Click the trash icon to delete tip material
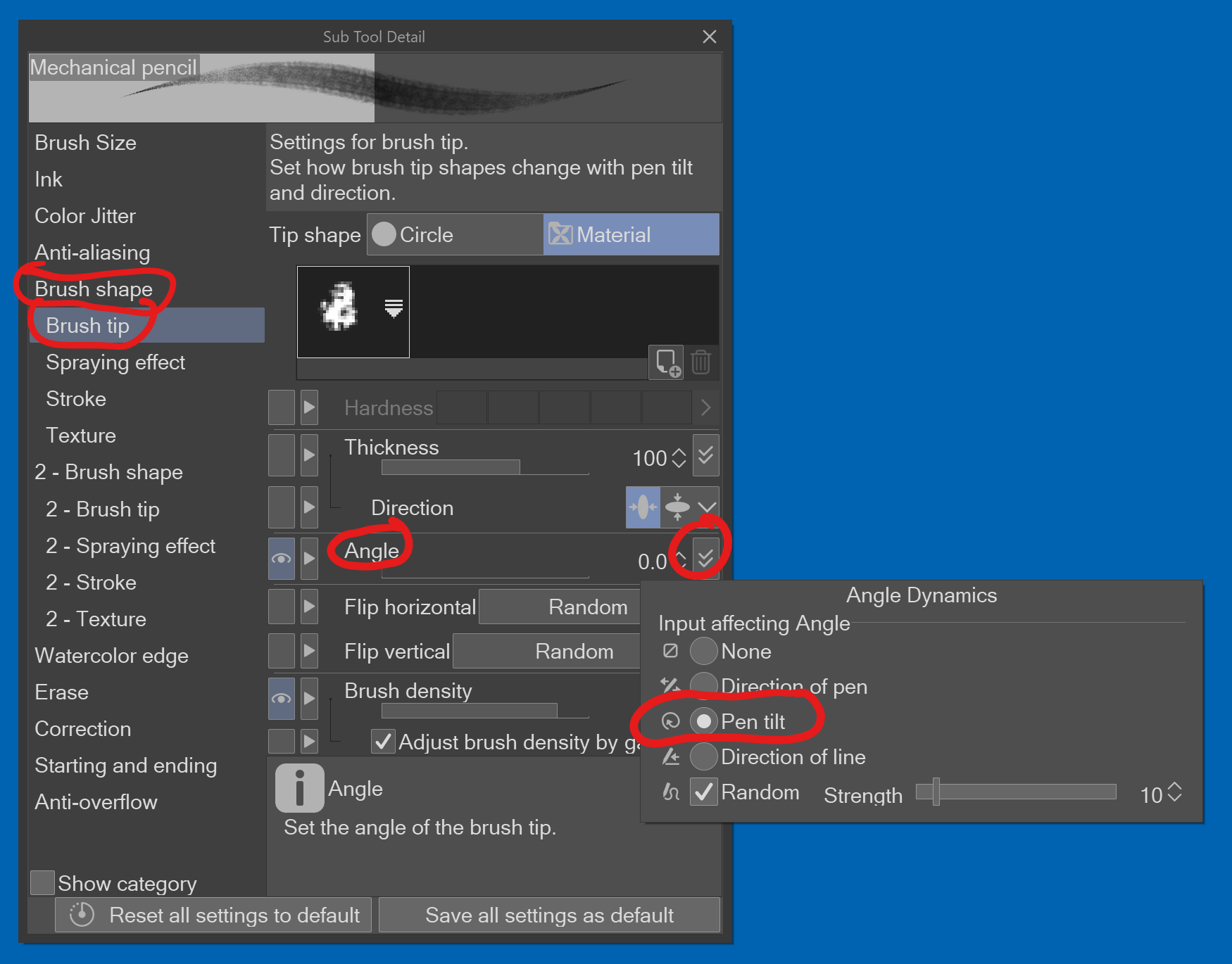Image resolution: width=1232 pixels, height=964 pixels. tap(700, 362)
